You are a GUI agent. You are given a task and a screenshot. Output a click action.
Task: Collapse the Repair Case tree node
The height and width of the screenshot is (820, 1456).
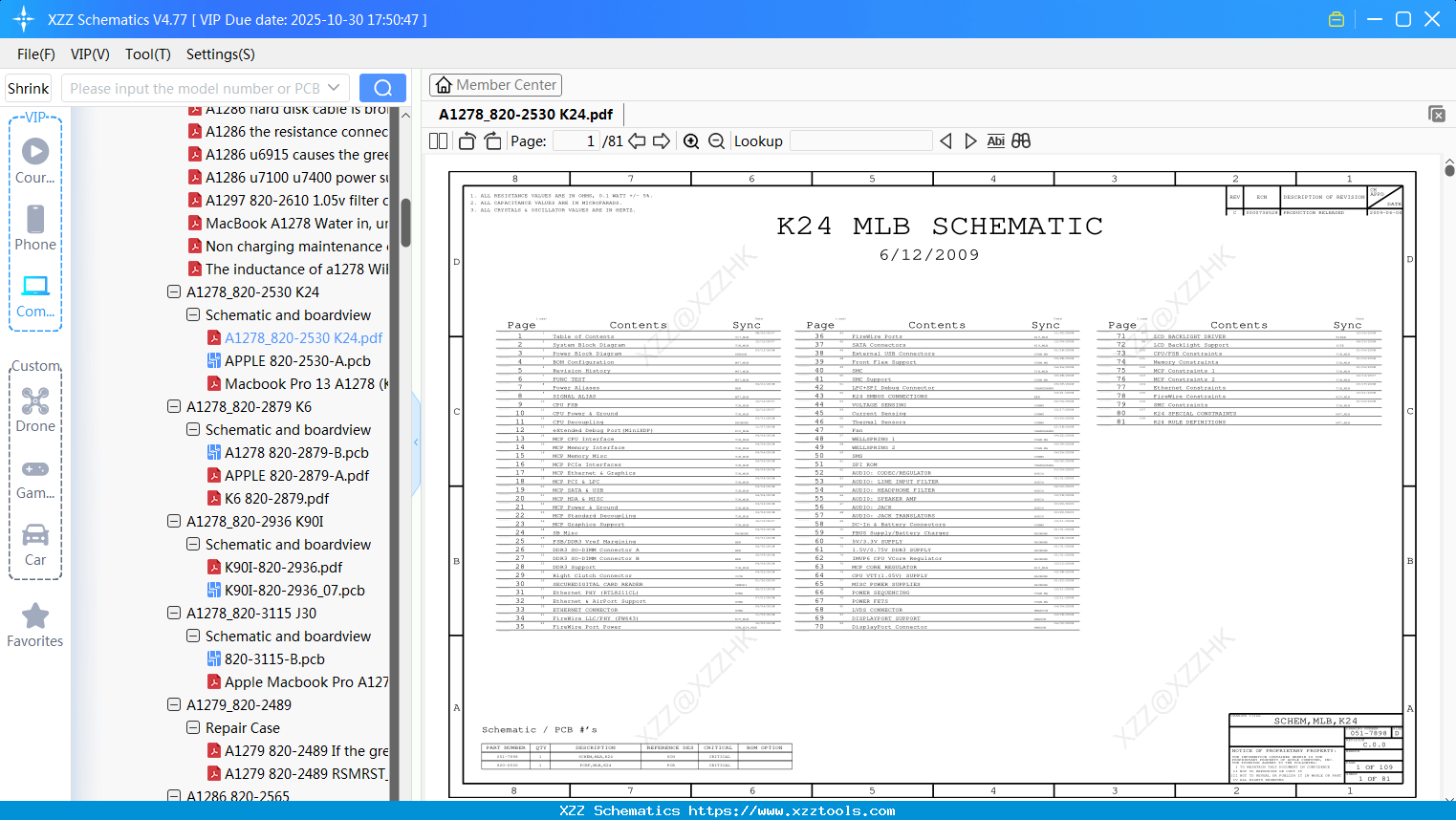click(x=193, y=728)
